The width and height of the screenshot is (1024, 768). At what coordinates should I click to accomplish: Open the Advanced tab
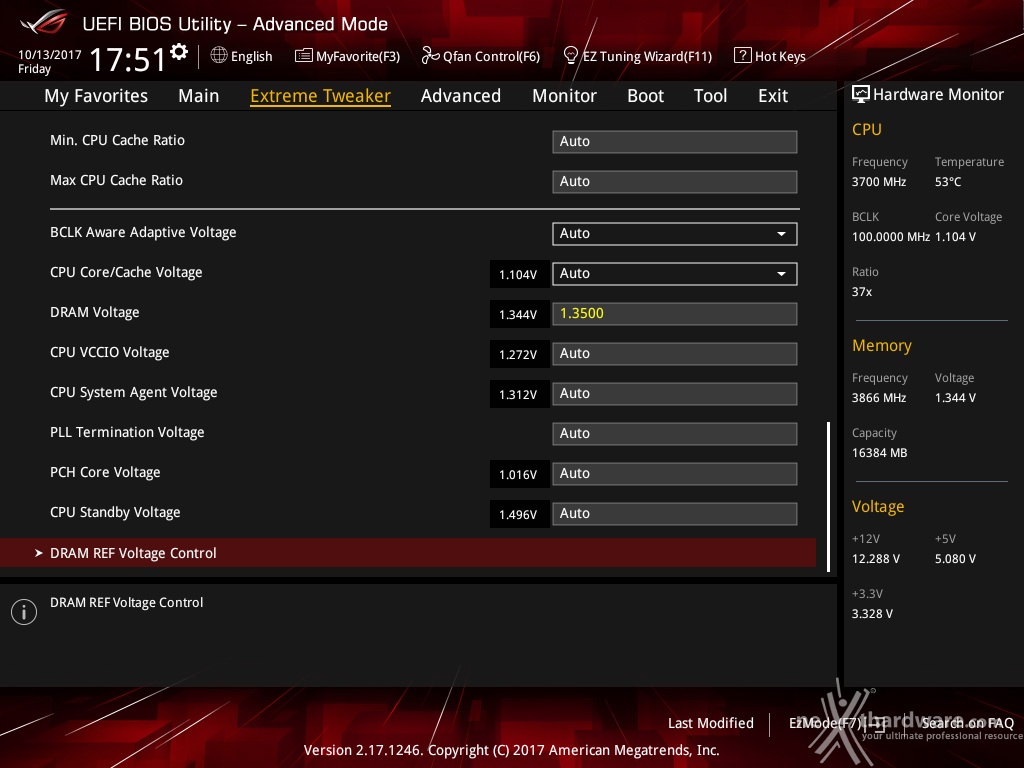coord(461,96)
